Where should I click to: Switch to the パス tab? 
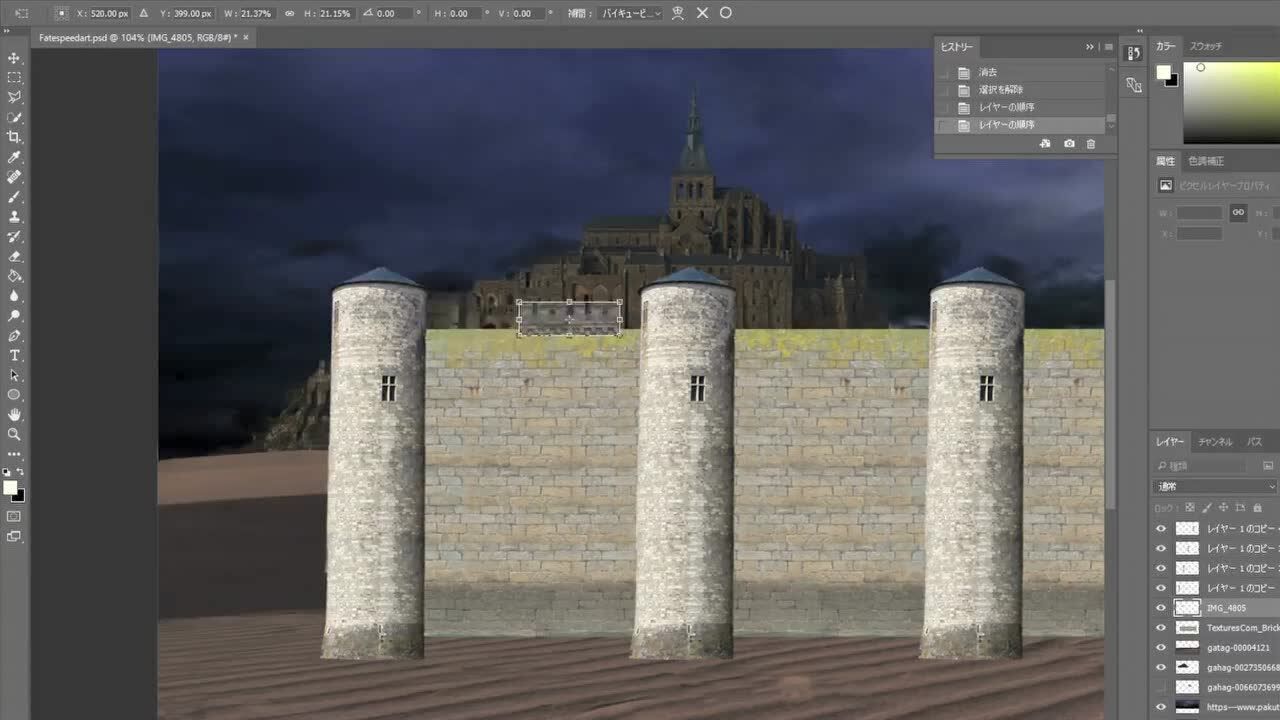[1253, 441]
